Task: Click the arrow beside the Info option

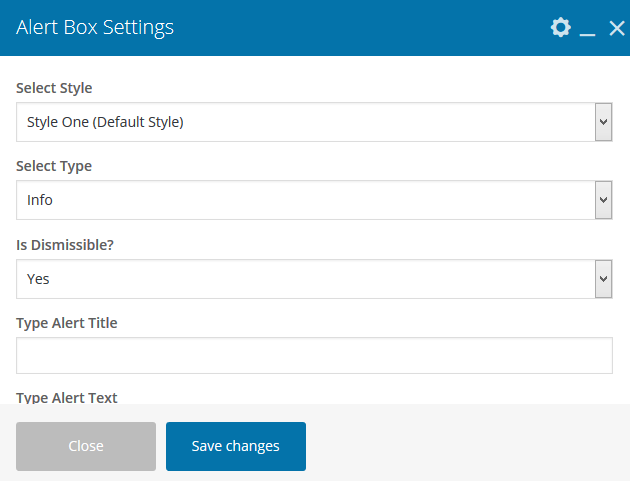Action: [603, 200]
